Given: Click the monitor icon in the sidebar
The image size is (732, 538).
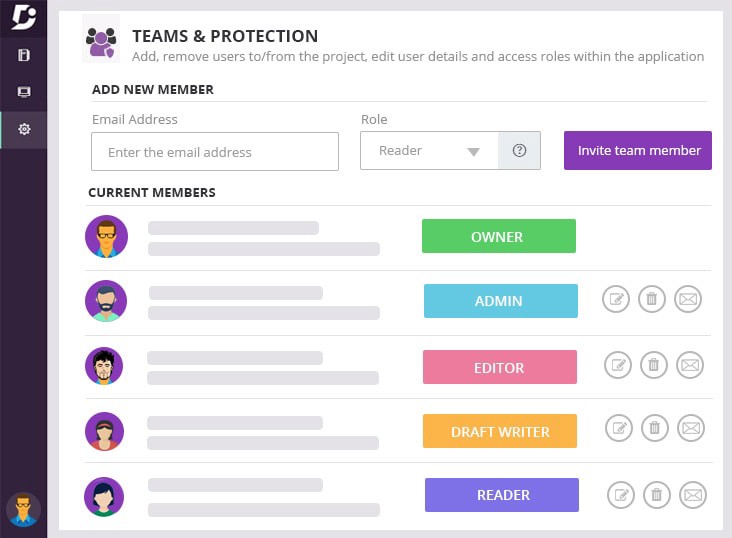Looking at the screenshot, I should [24, 92].
